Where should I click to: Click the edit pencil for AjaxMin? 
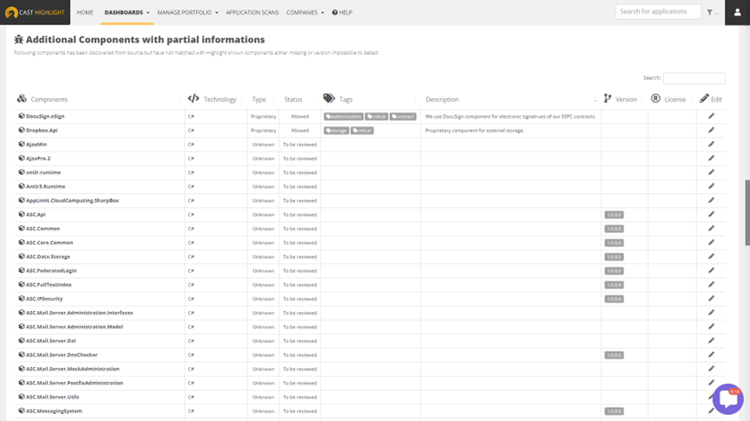pyautogui.click(x=711, y=144)
